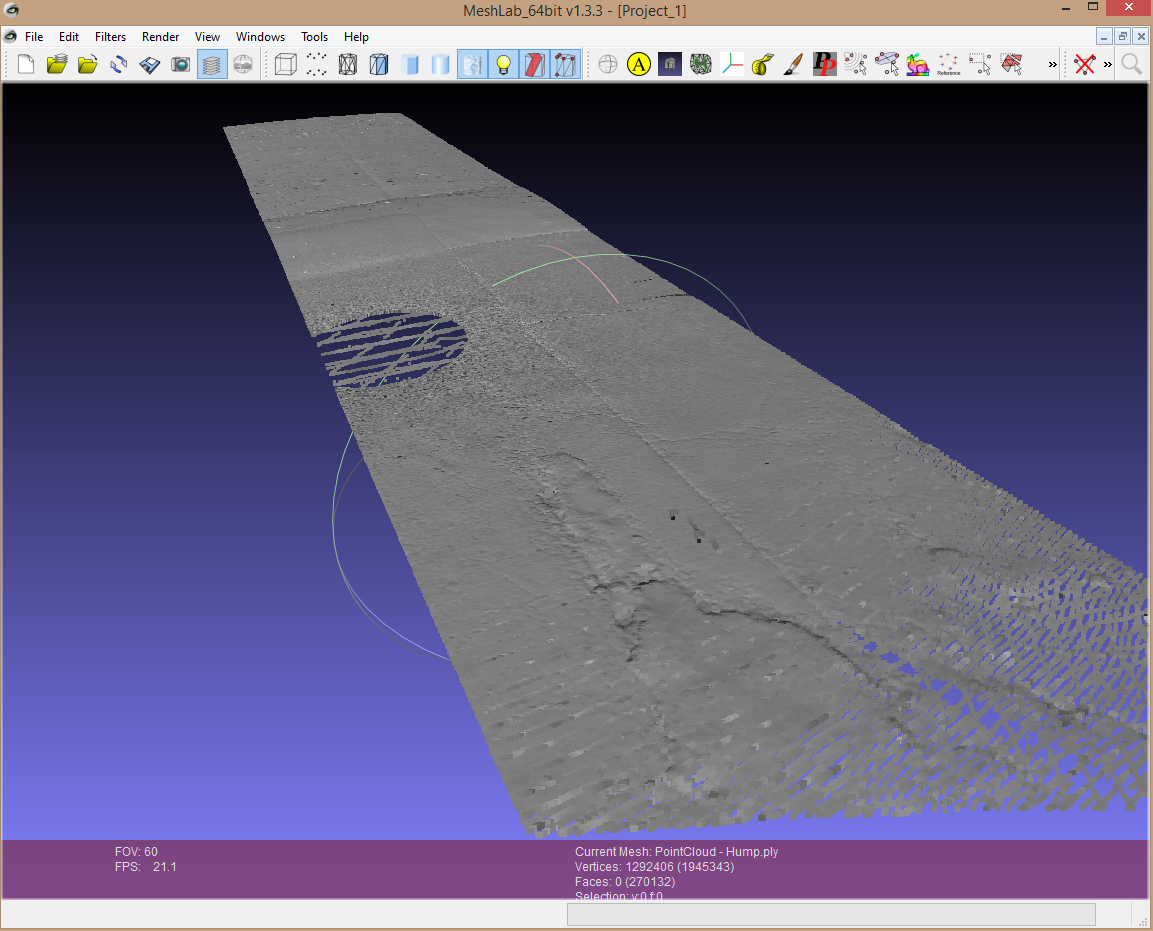
Task: Toggle the light bulb lighting
Action: [x=503, y=65]
